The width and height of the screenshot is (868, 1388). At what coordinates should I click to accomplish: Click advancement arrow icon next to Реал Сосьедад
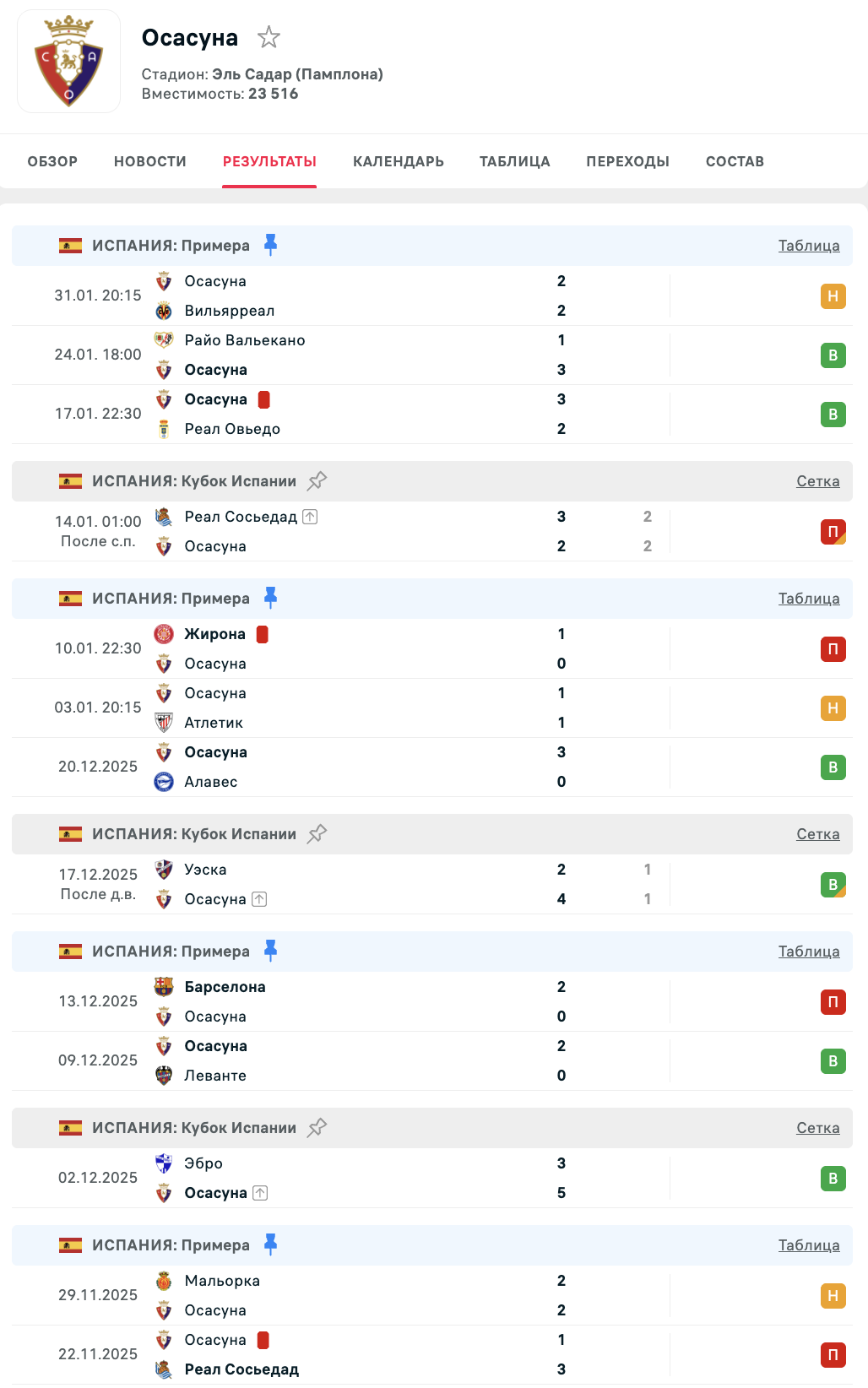pos(310,517)
